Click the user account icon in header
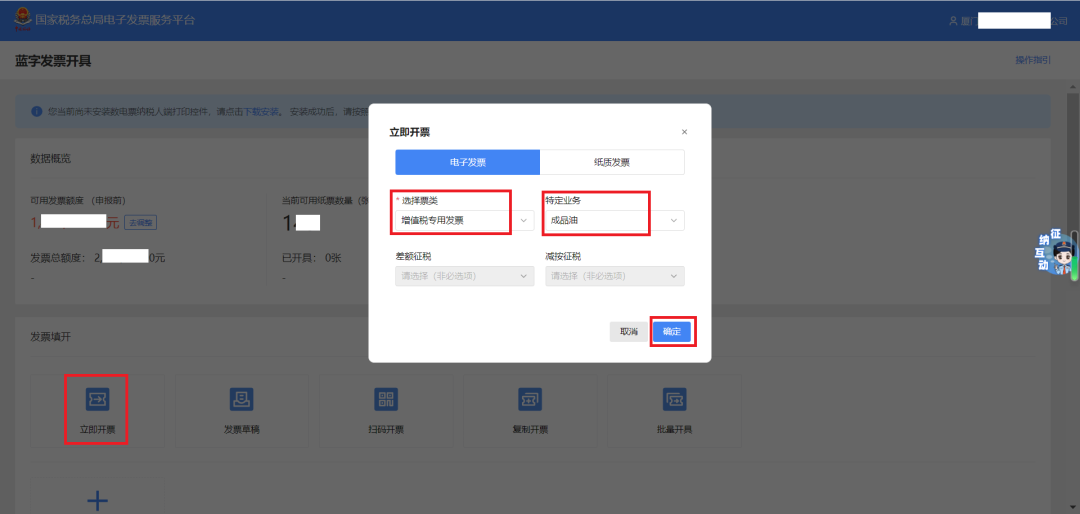 coord(953,21)
